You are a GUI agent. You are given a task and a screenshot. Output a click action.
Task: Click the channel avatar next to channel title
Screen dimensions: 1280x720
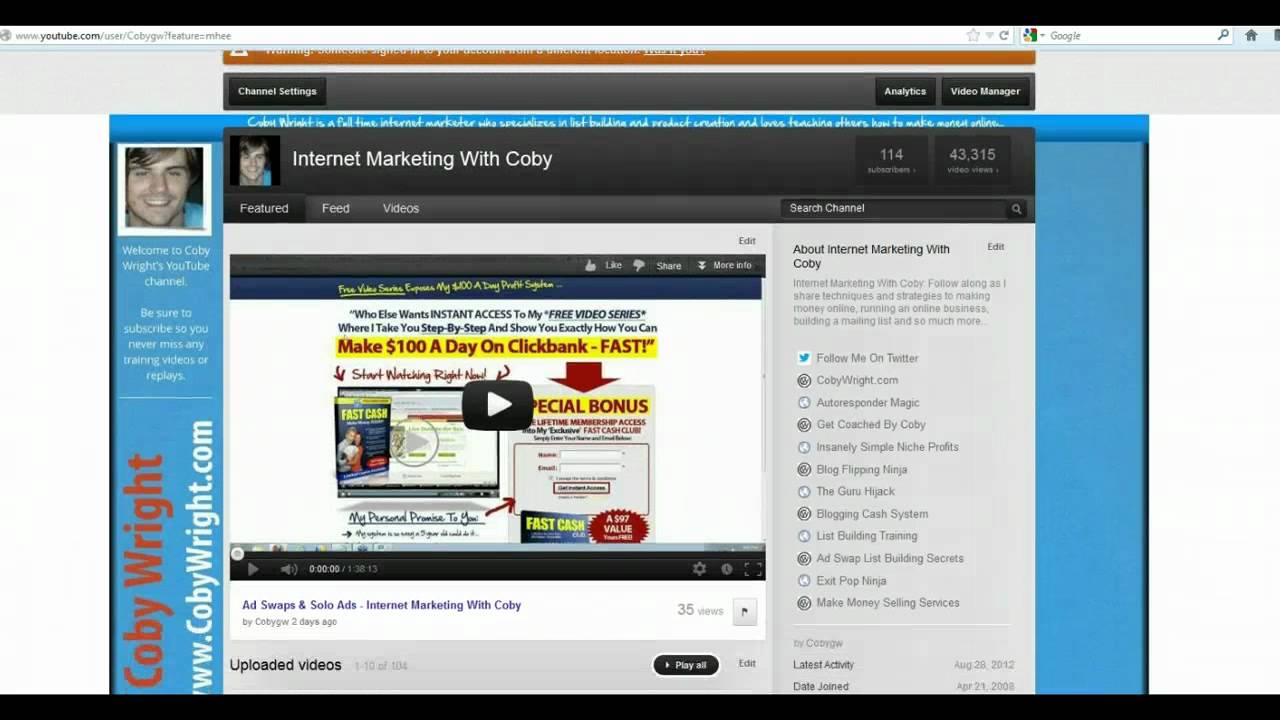(x=254, y=160)
